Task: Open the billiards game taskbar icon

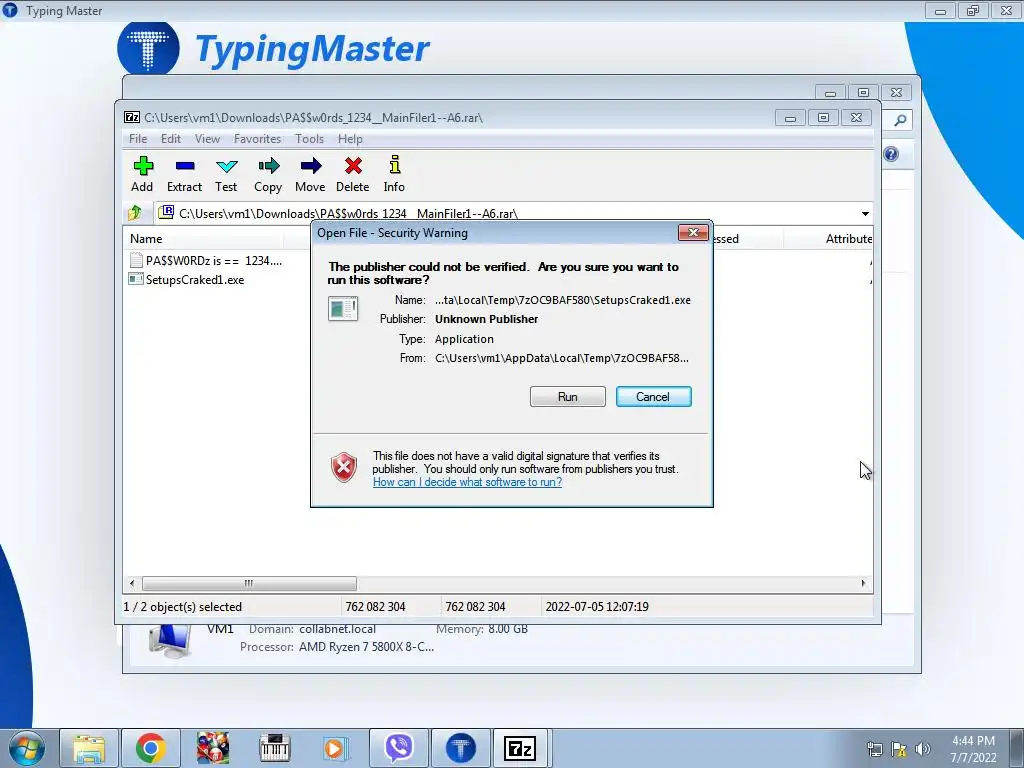Action: pyautogui.click(x=213, y=748)
